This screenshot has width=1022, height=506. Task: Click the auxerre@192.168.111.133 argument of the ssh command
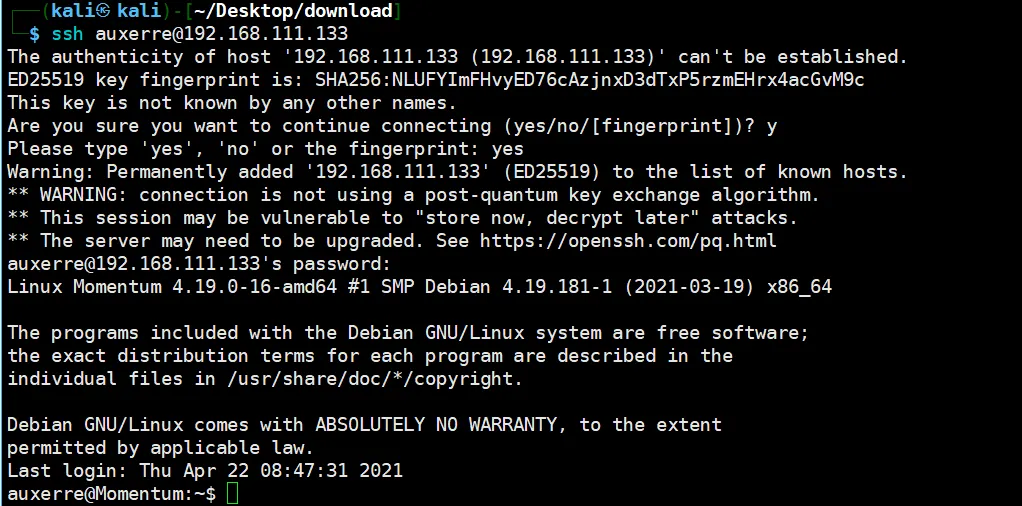[222, 34]
